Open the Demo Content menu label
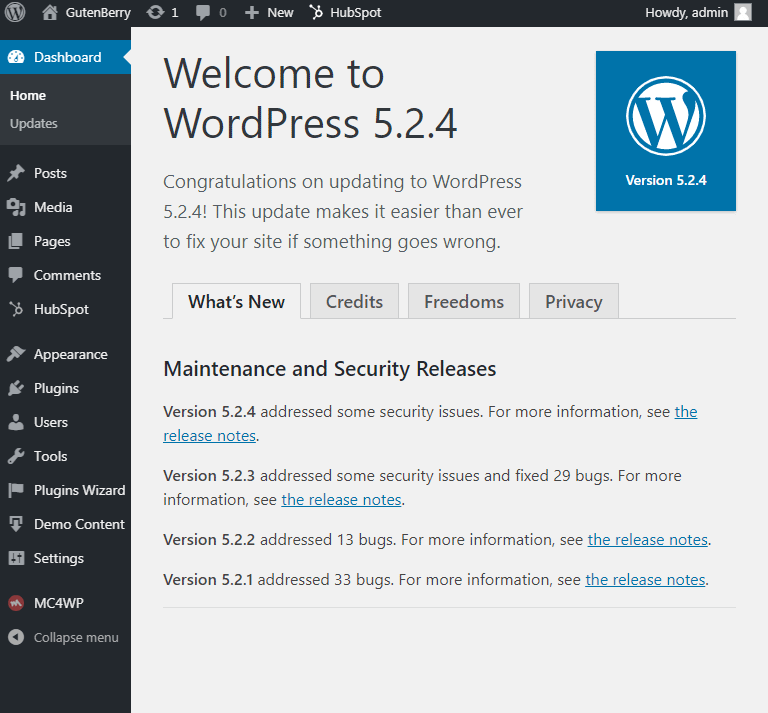 click(x=79, y=524)
